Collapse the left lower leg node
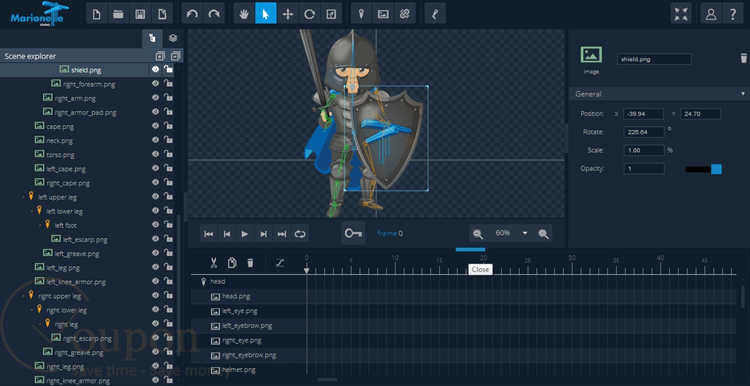 (x=32, y=211)
